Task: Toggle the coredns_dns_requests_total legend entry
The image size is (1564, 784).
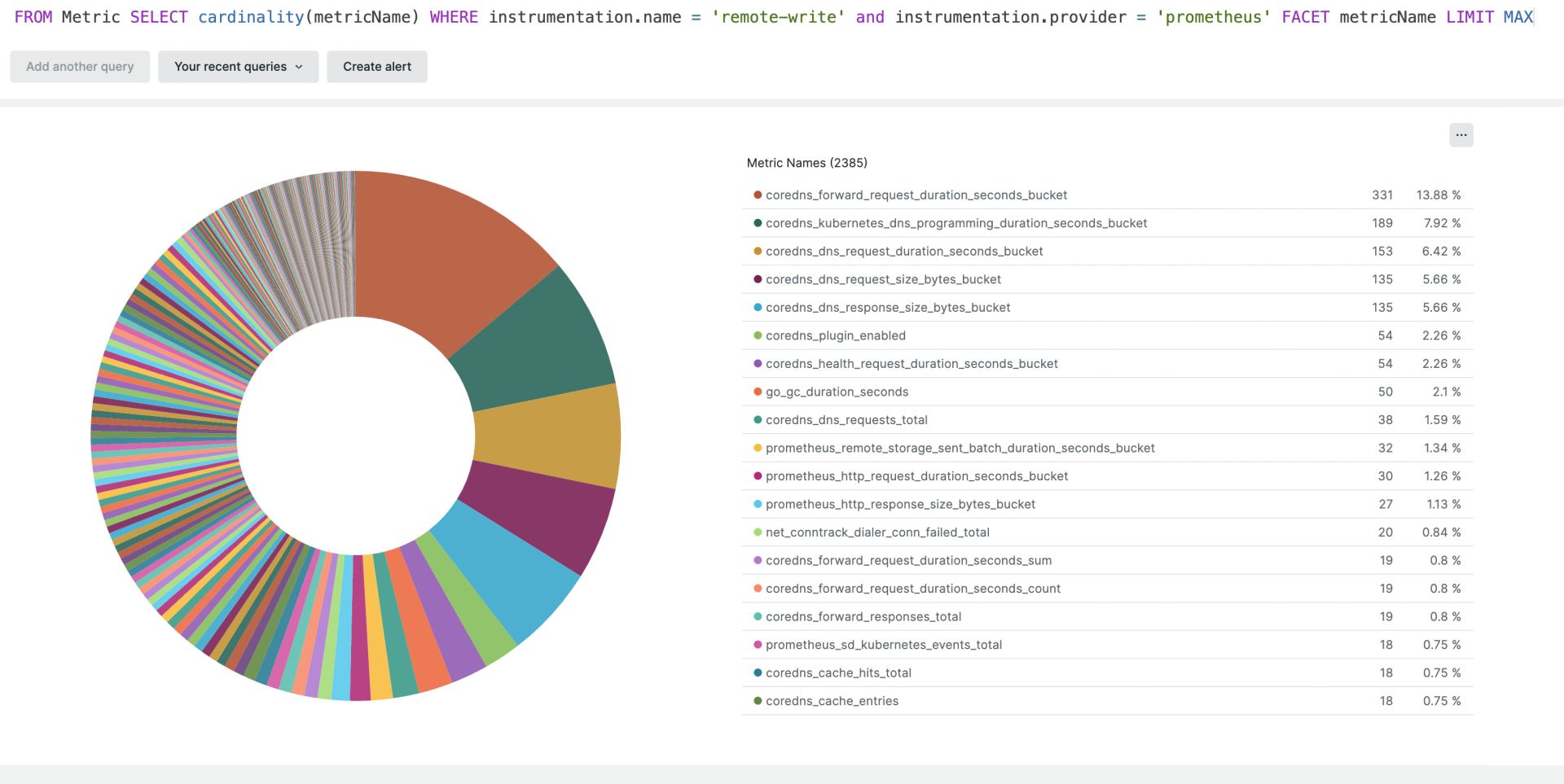Action: coord(846,419)
